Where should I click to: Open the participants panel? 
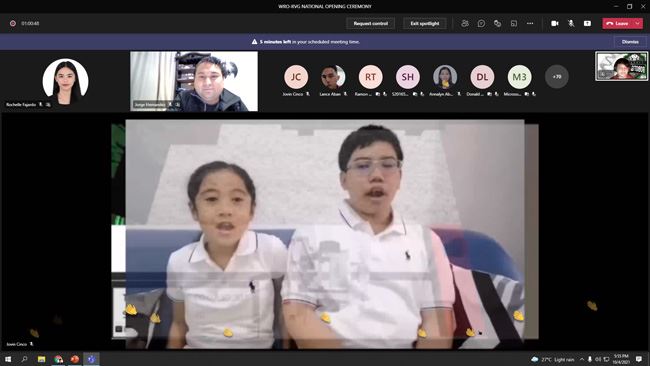click(465, 24)
